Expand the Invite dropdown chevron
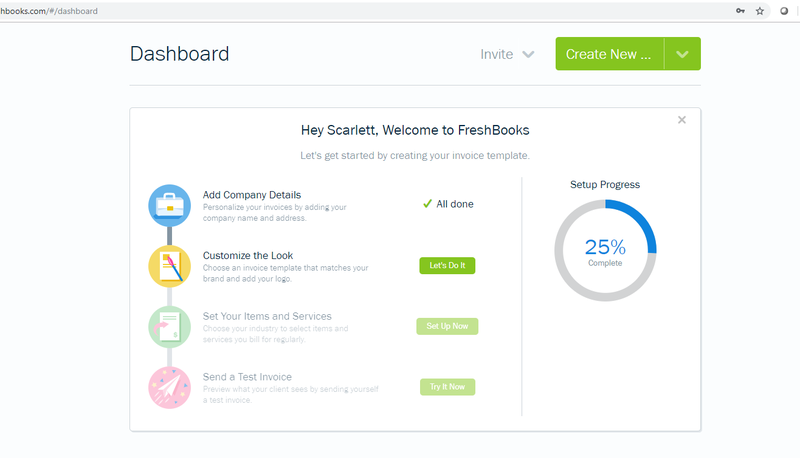The image size is (800, 458). pyautogui.click(x=529, y=54)
